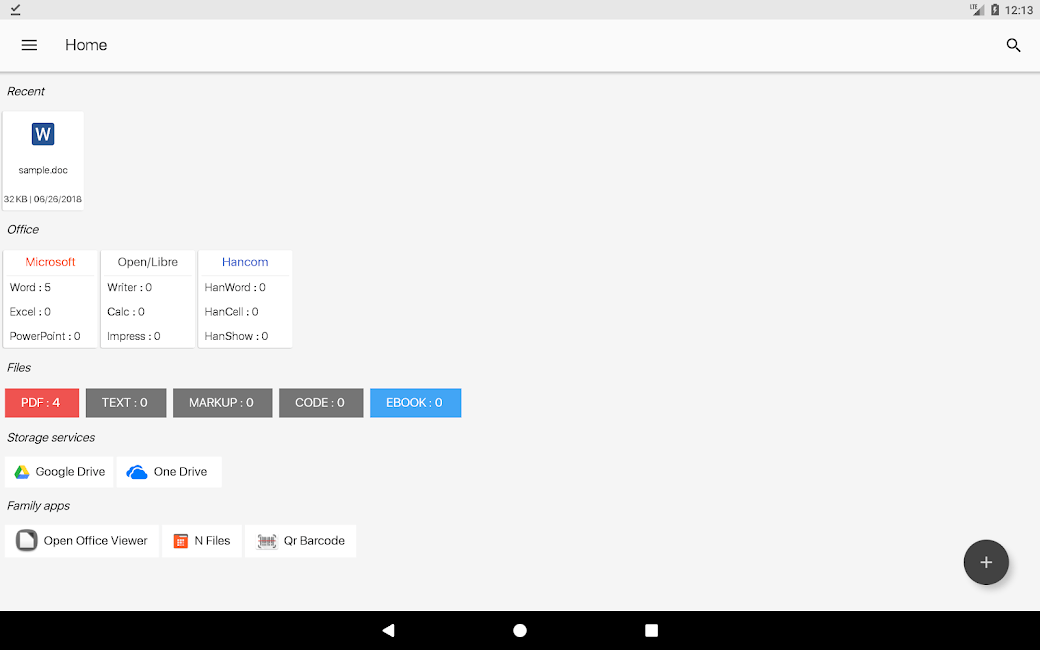
Task: Select the CODE : 0 file filter
Action: [321, 403]
